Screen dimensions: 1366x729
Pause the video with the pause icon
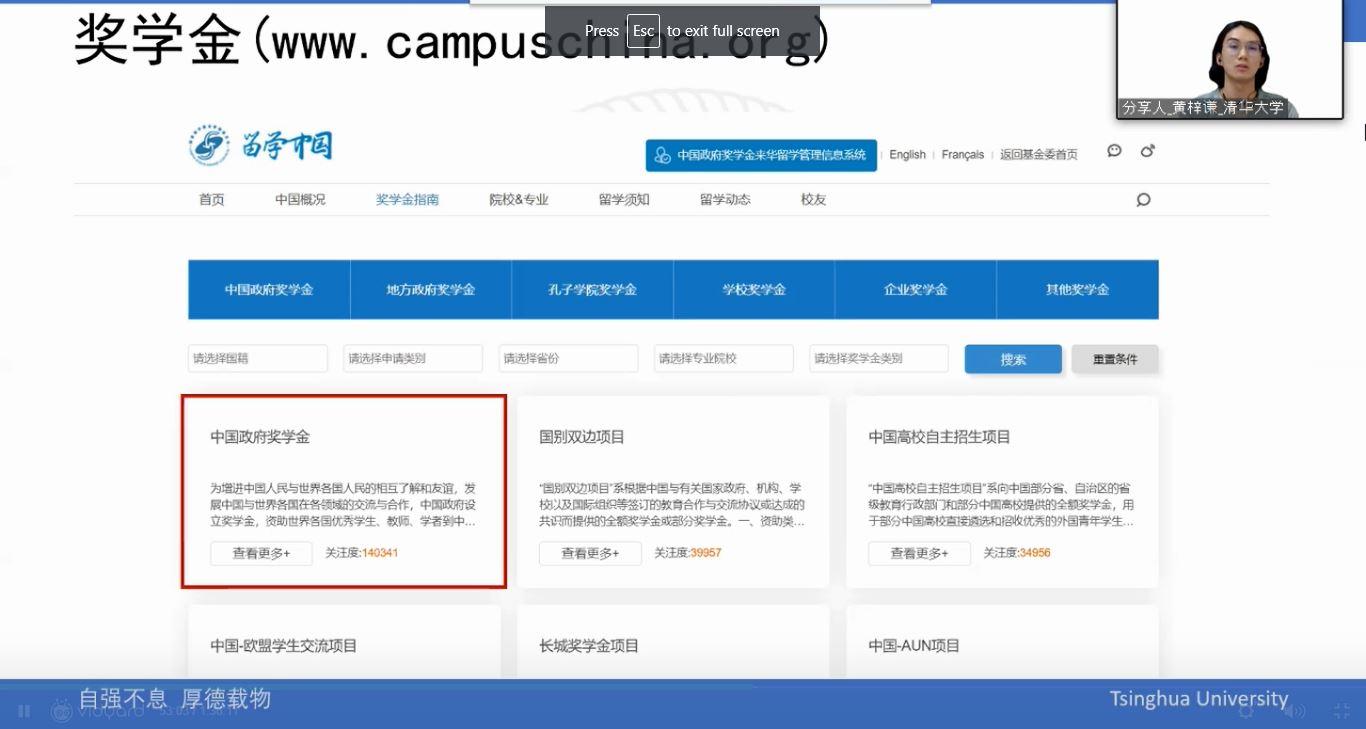(x=24, y=711)
